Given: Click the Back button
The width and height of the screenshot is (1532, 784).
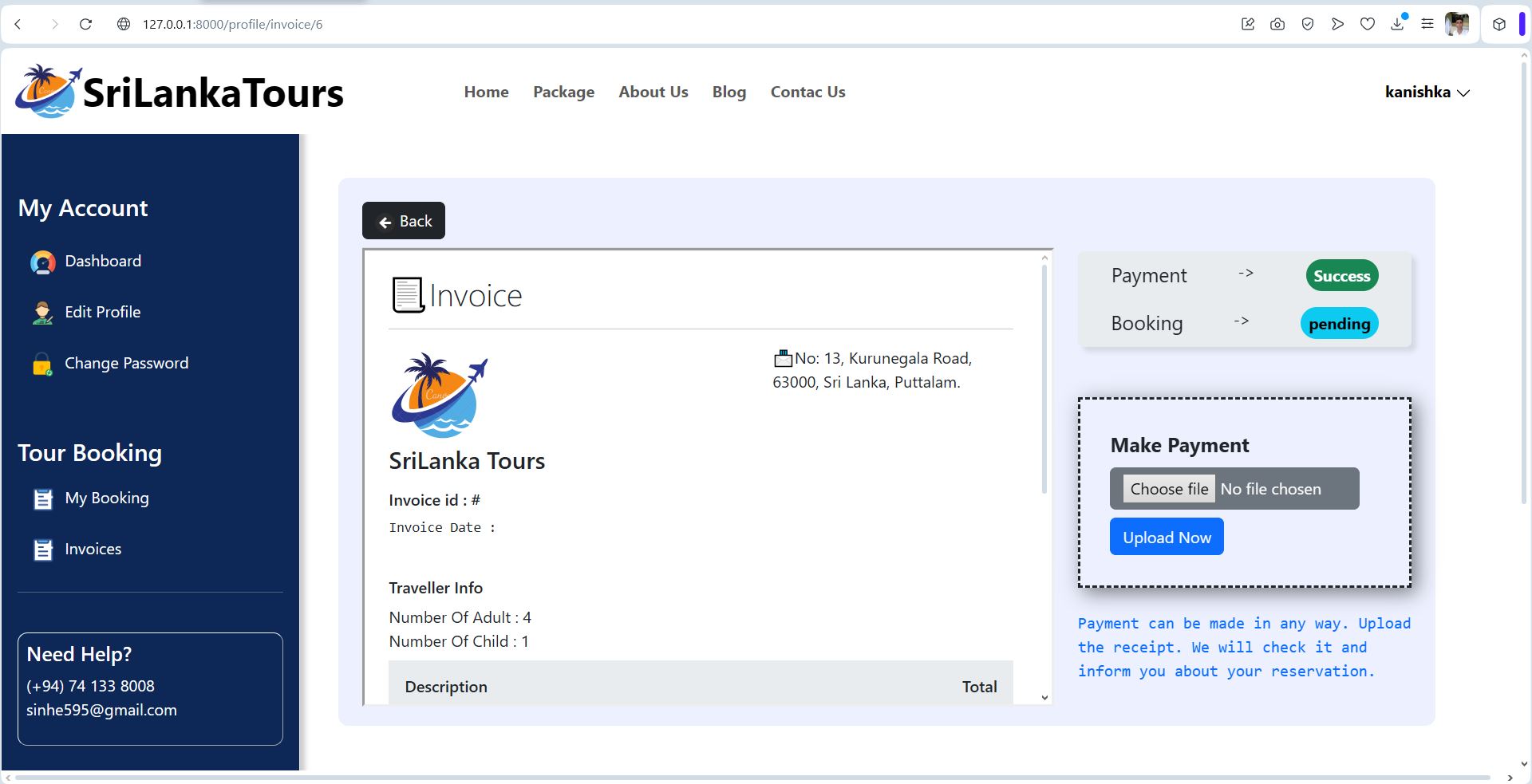Looking at the screenshot, I should (x=404, y=221).
